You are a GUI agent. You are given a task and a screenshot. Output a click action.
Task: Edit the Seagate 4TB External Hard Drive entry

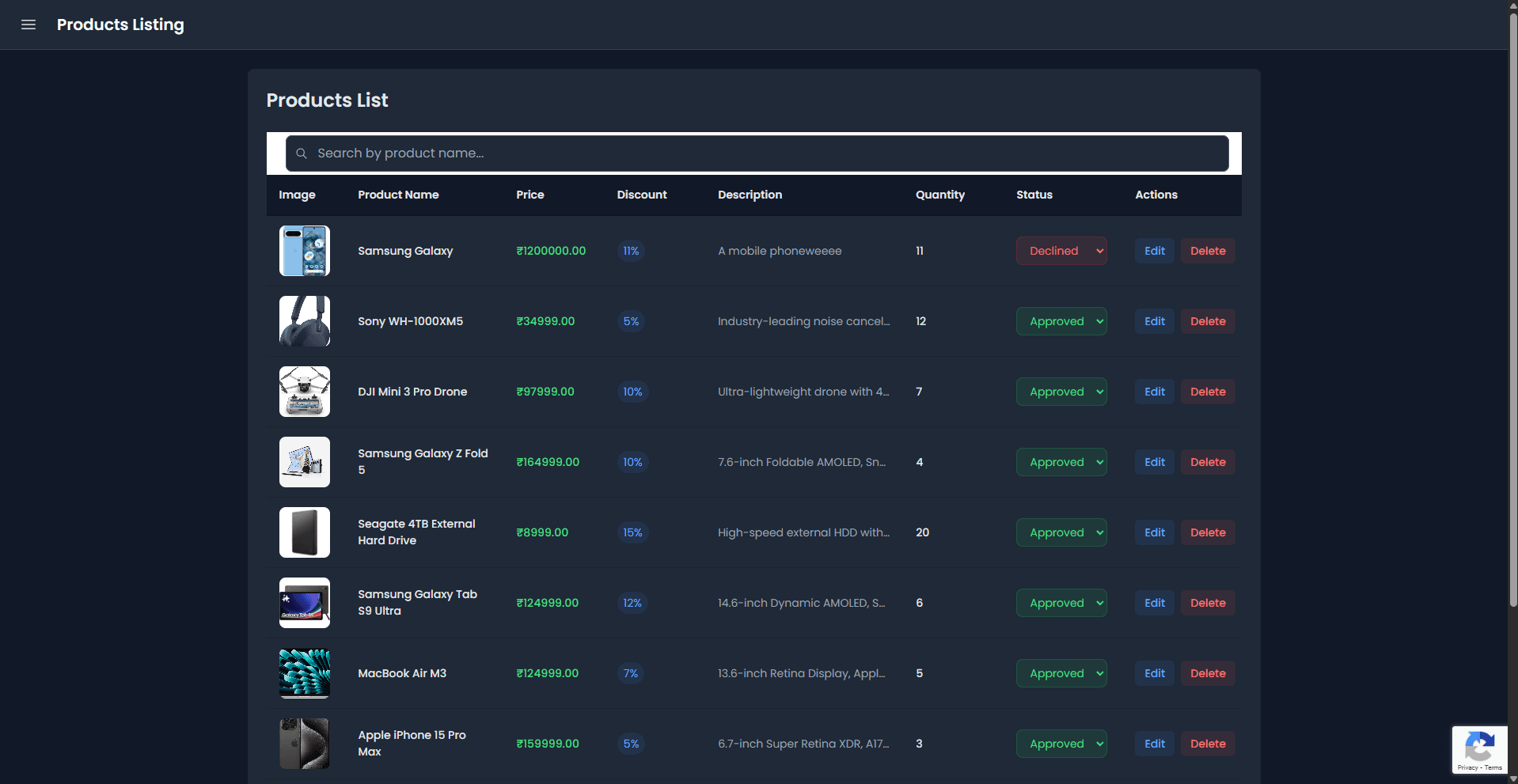(1153, 532)
